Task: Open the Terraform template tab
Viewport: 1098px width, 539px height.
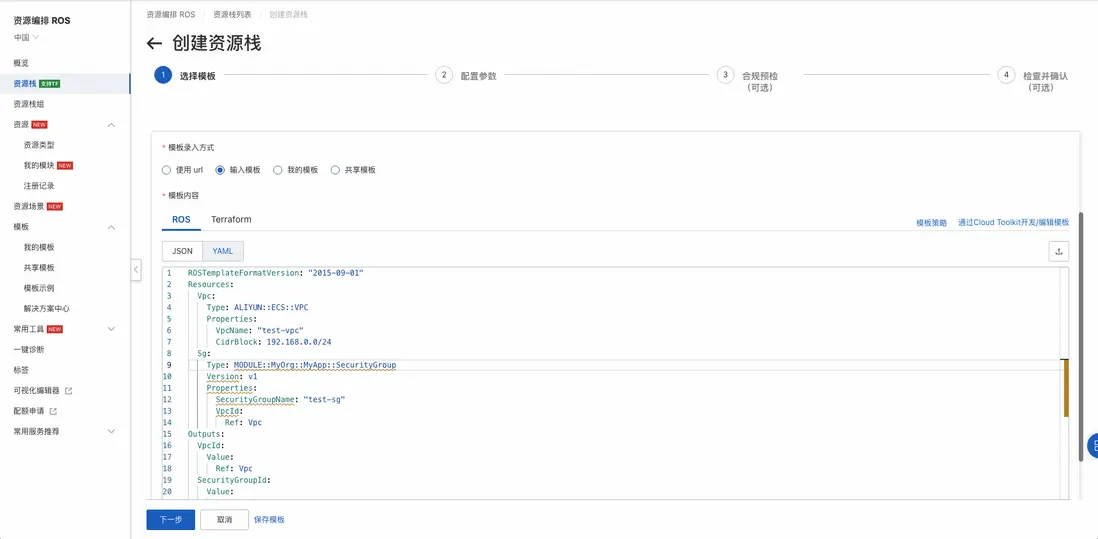Action: click(x=231, y=219)
